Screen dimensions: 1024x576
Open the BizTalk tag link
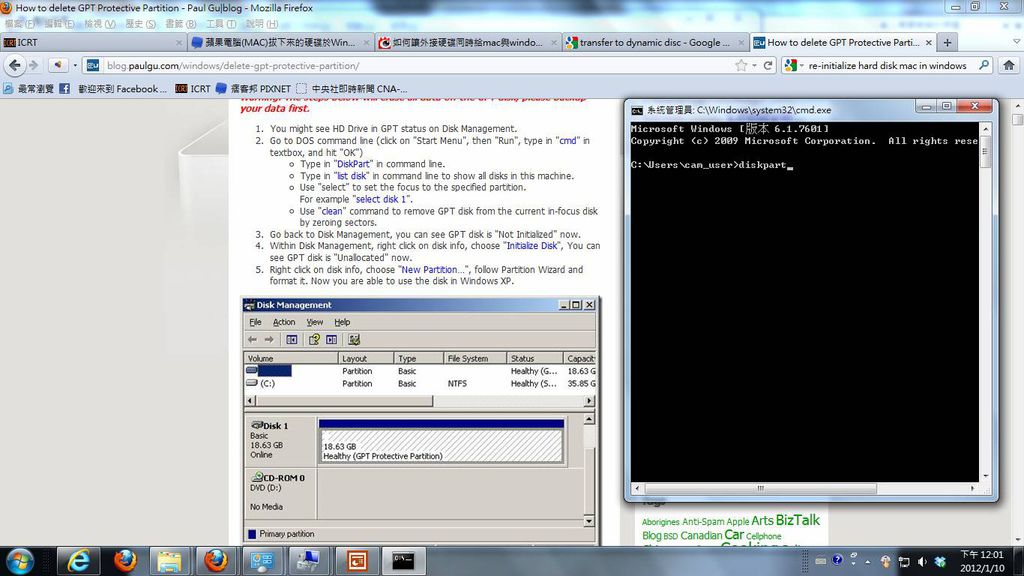coord(797,520)
